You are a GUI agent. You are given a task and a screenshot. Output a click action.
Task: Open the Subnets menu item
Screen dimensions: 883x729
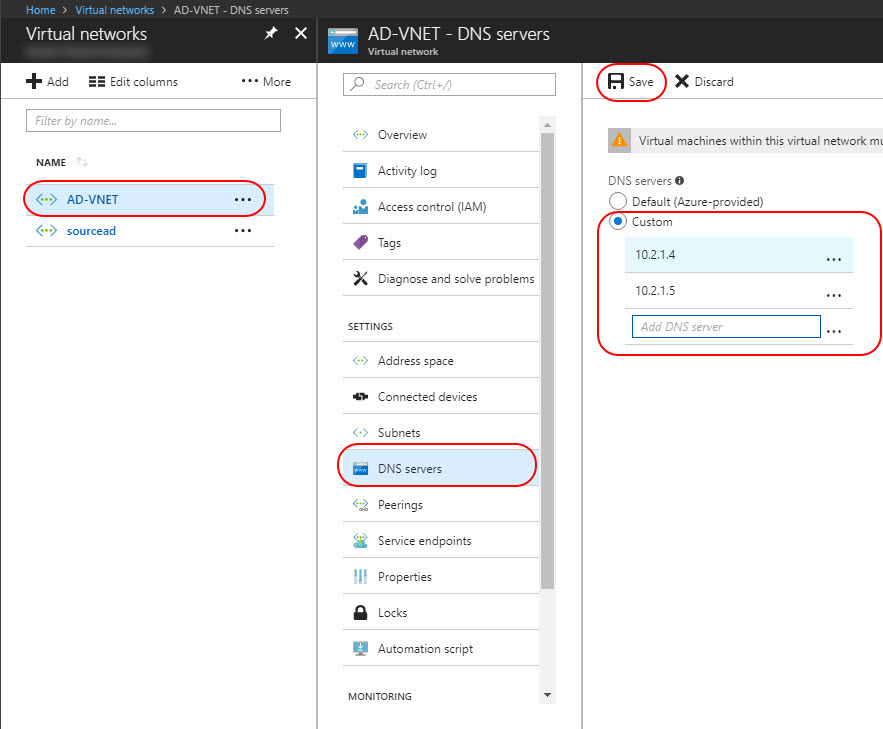pos(441,433)
